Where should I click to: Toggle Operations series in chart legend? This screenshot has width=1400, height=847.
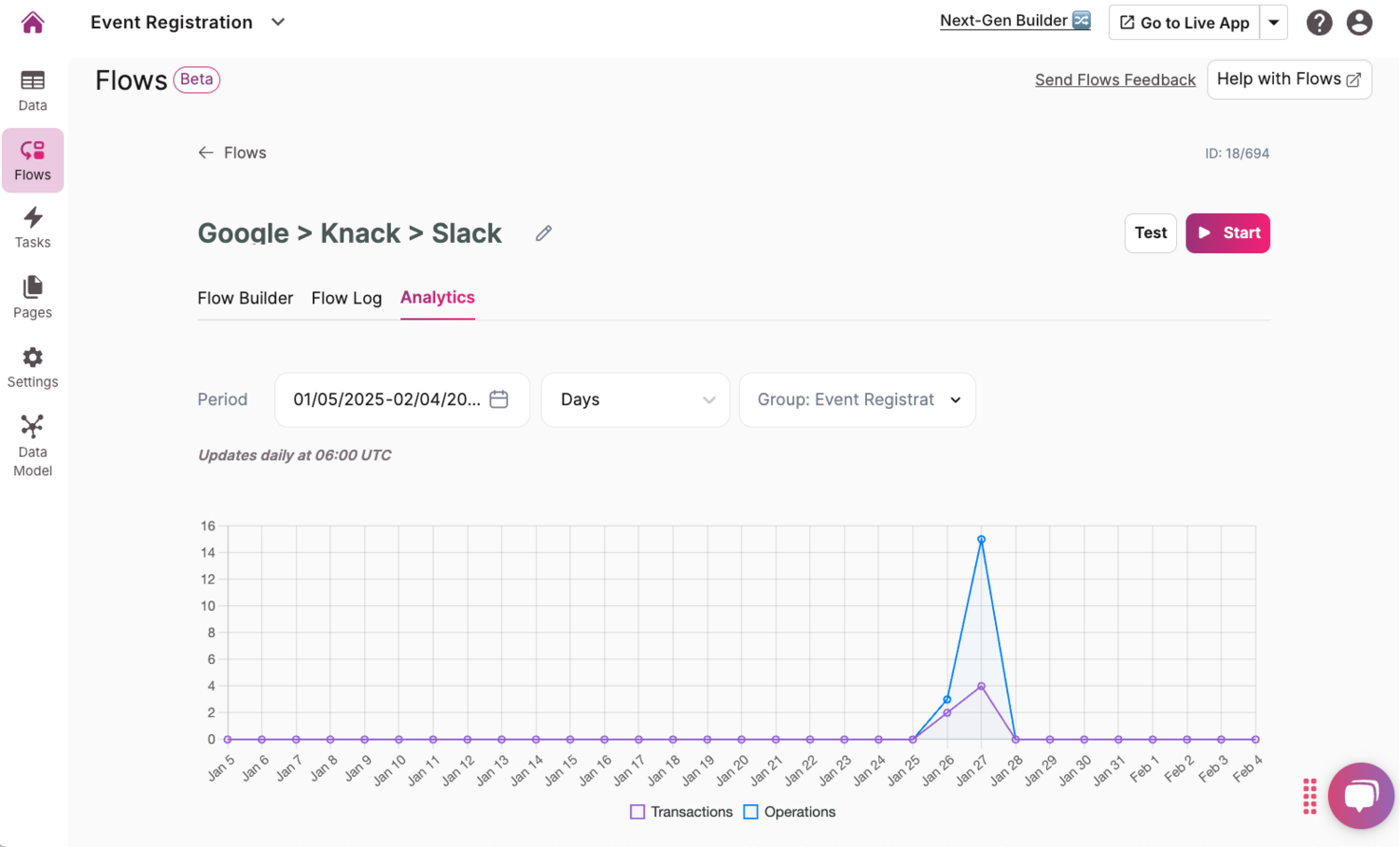click(x=790, y=812)
